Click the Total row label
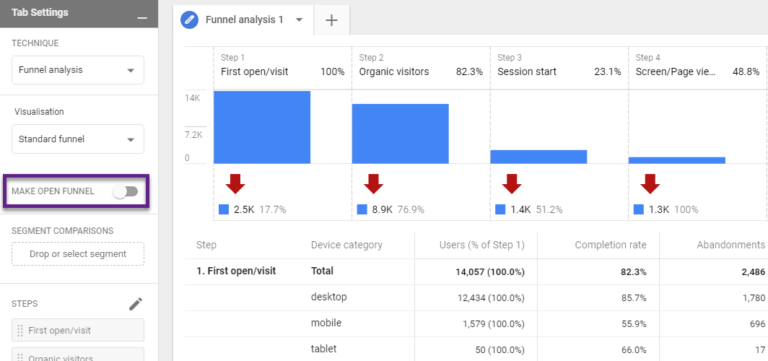This screenshot has height=361, width=768. pos(322,271)
